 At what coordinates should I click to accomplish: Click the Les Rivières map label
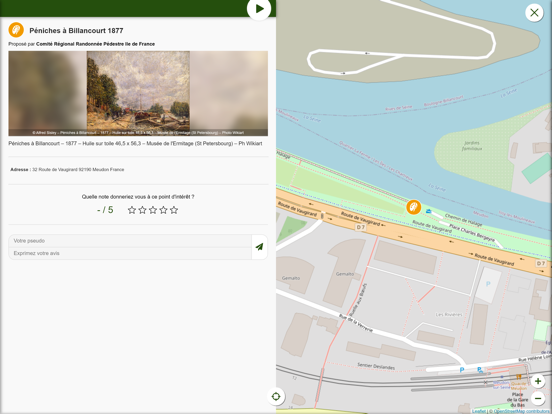[449, 314]
